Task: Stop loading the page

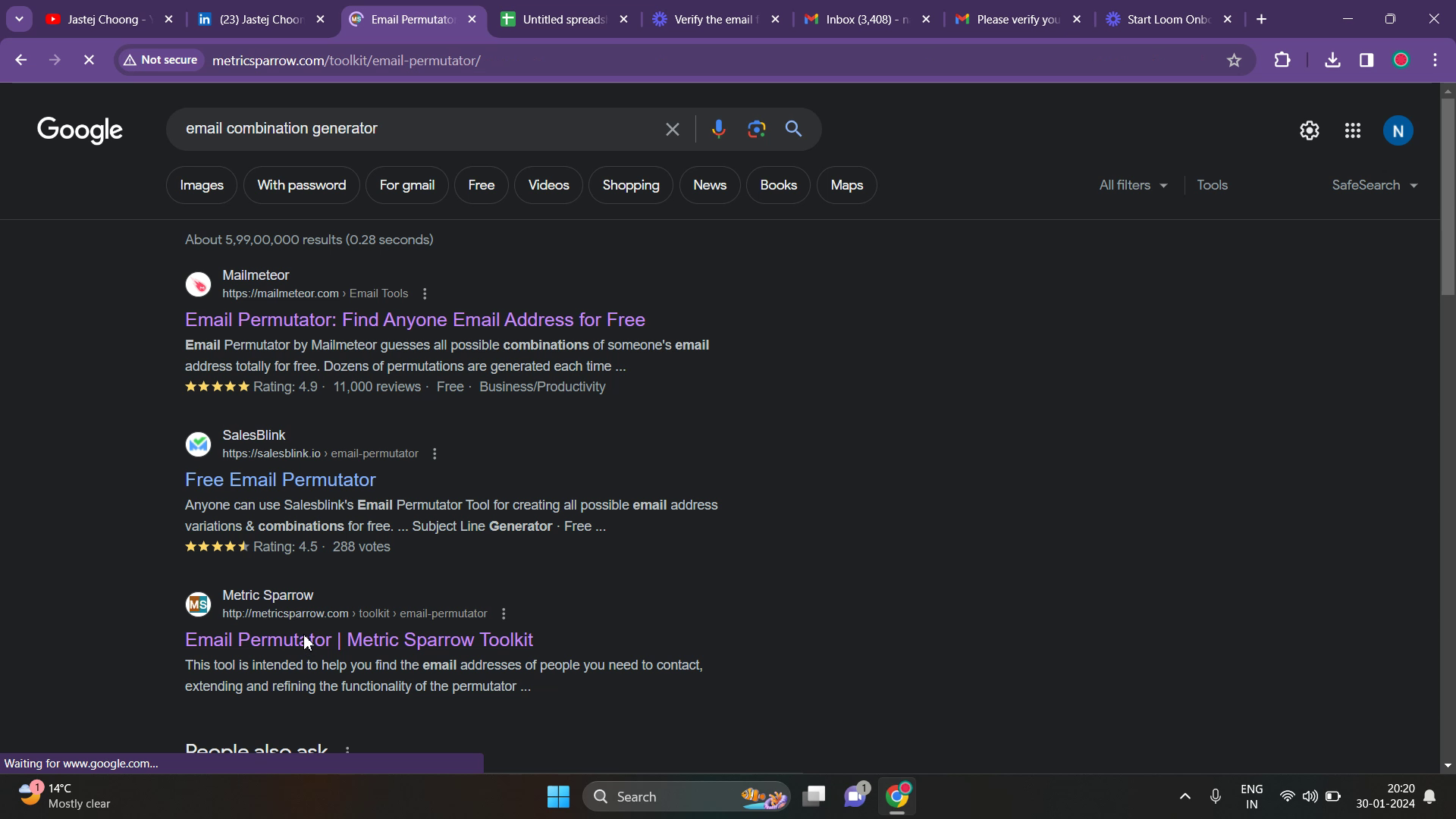Action: pos(89,60)
